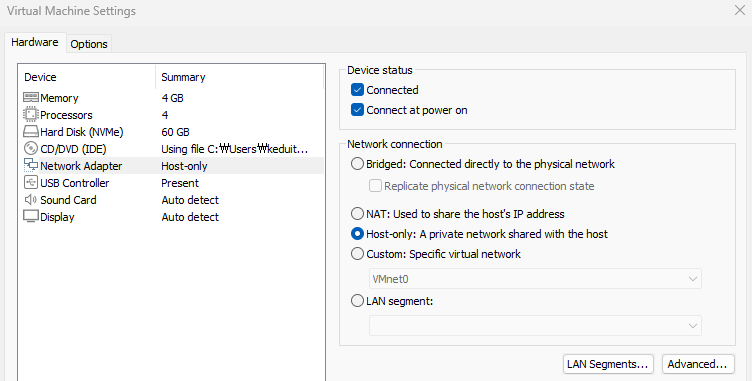
Task: Select the Host-only radio button
Action: tap(357, 234)
